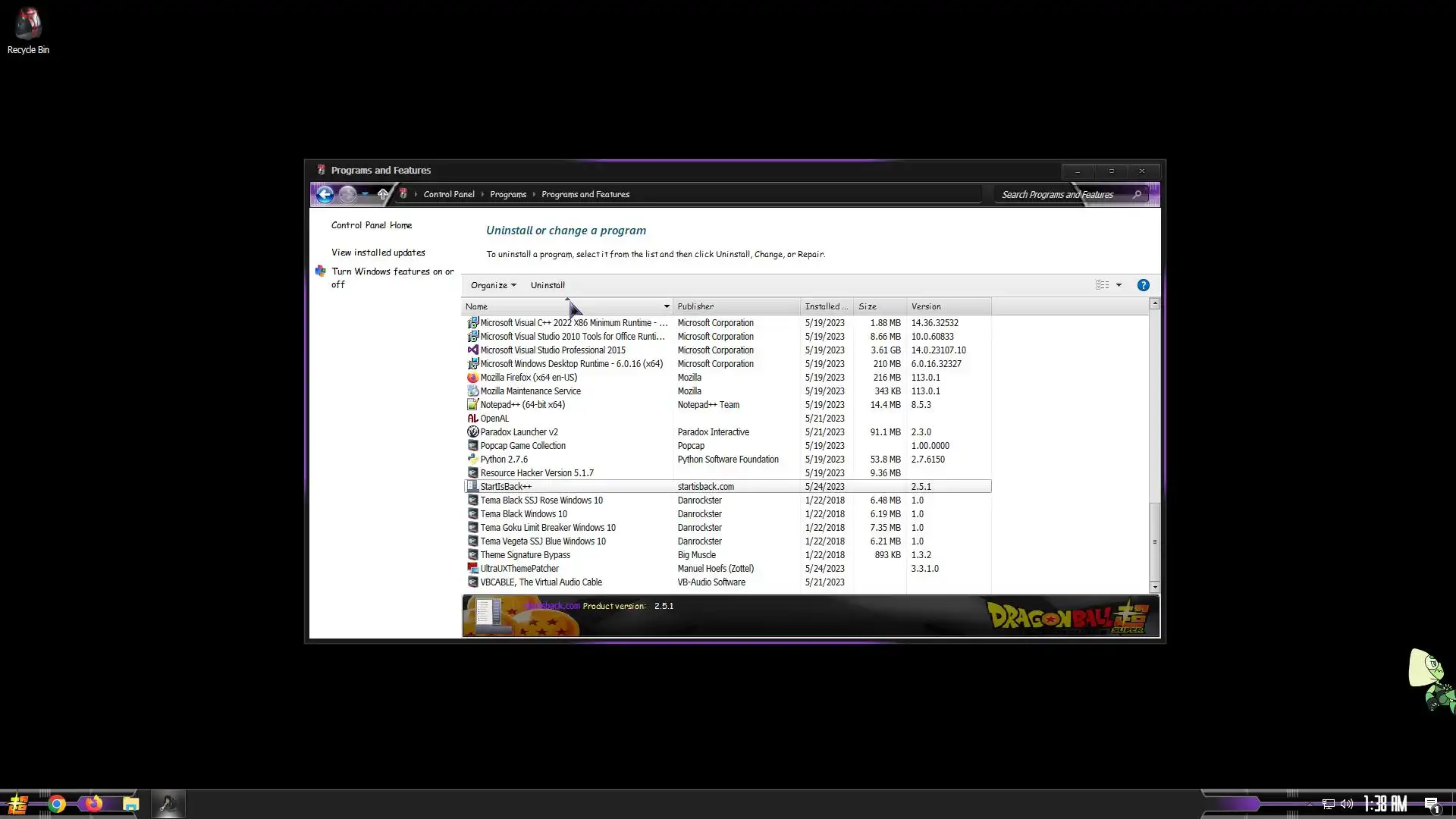Open the Name column filter dropdown
The width and height of the screenshot is (1456, 819).
pos(667,306)
